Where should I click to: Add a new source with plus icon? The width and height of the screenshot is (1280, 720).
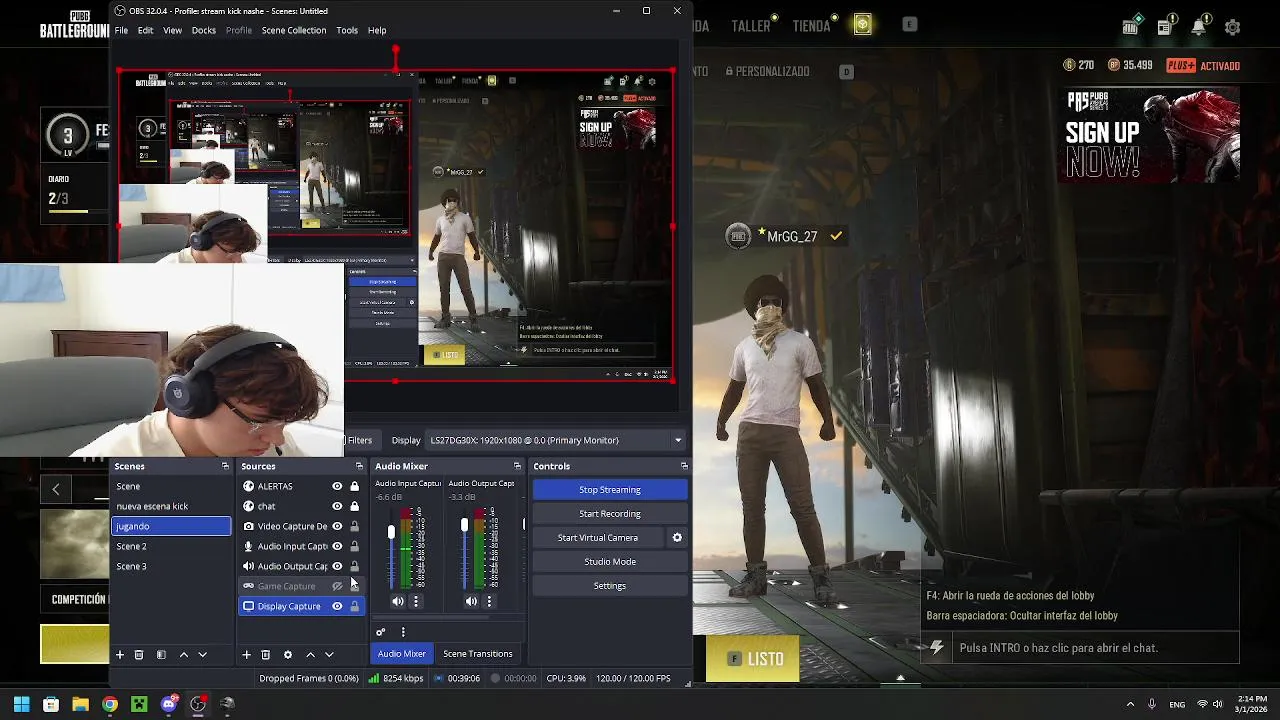[246, 655]
